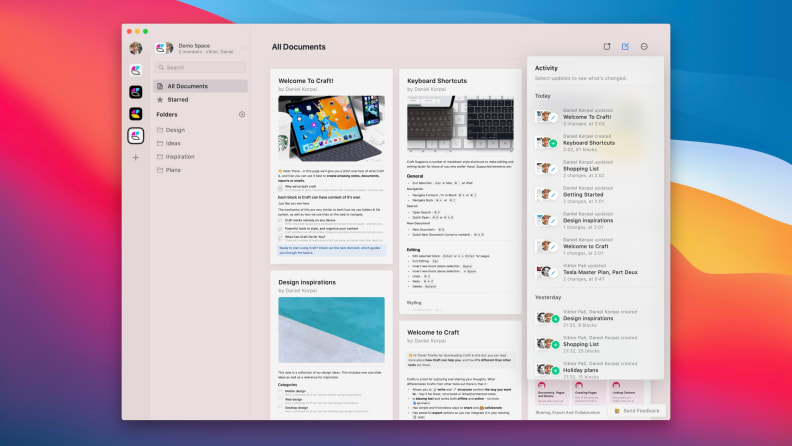Select Shopping List created entry under Yesterday
792x446 pixels.
click(x=594, y=344)
